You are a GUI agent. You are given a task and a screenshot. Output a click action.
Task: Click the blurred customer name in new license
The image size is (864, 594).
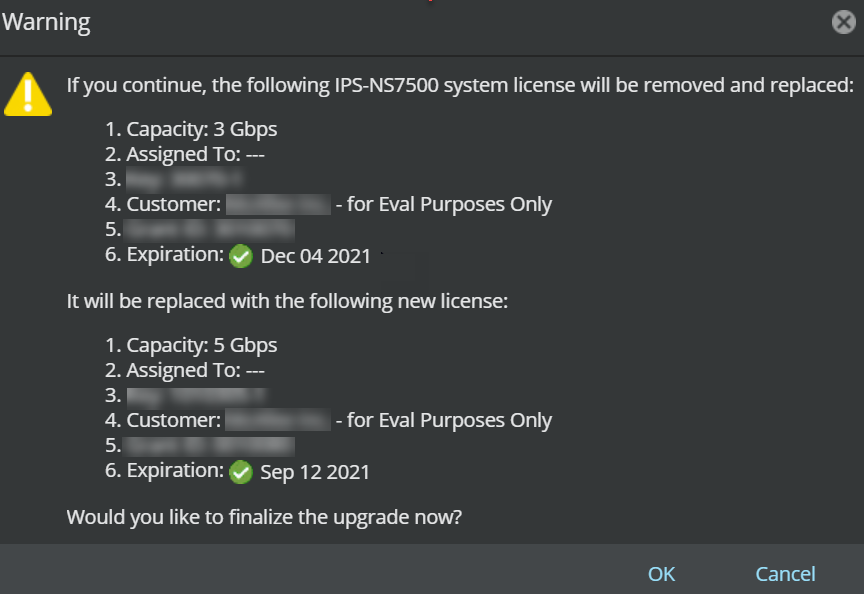point(278,420)
